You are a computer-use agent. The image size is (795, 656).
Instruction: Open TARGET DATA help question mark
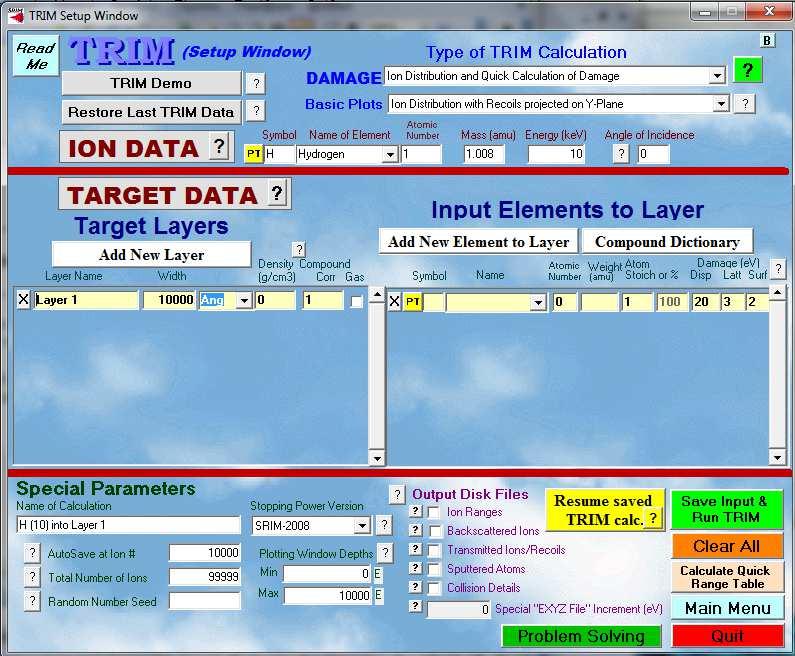(x=276, y=193)
